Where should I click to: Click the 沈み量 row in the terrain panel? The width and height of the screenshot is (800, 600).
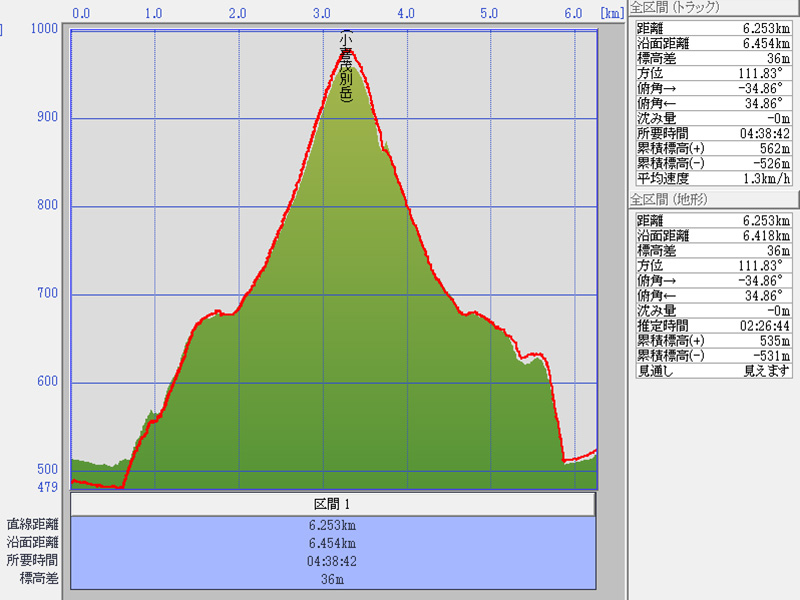pos(714,310)
